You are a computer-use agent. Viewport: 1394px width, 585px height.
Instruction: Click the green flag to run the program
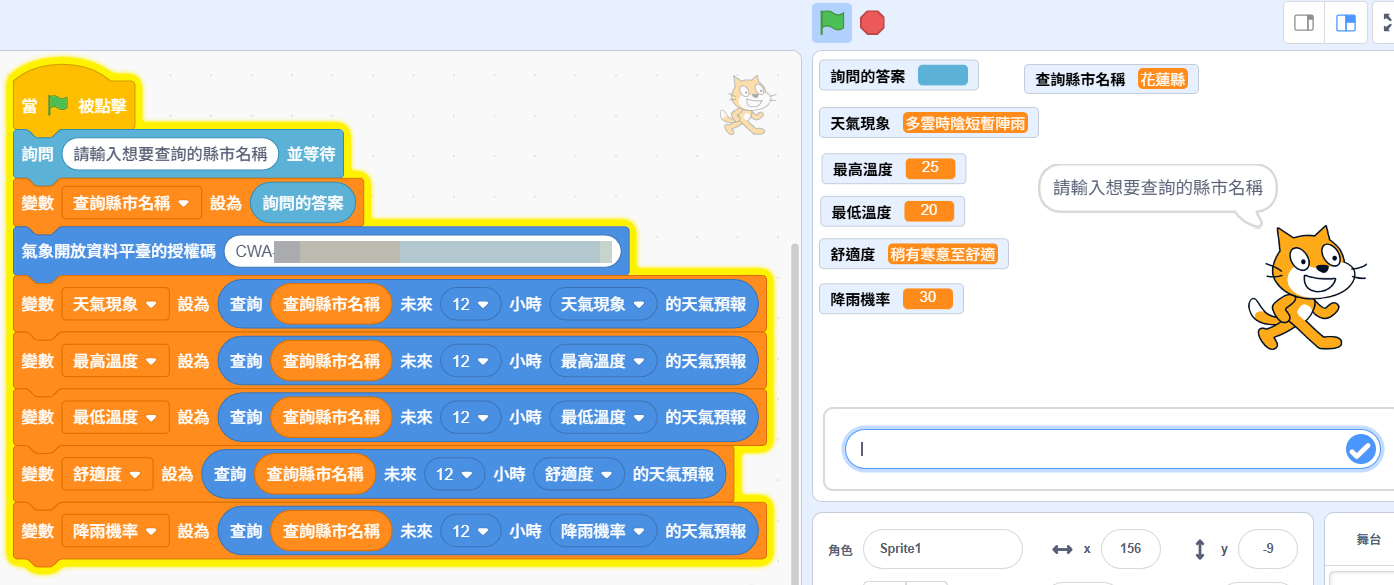tap(831, 22)
